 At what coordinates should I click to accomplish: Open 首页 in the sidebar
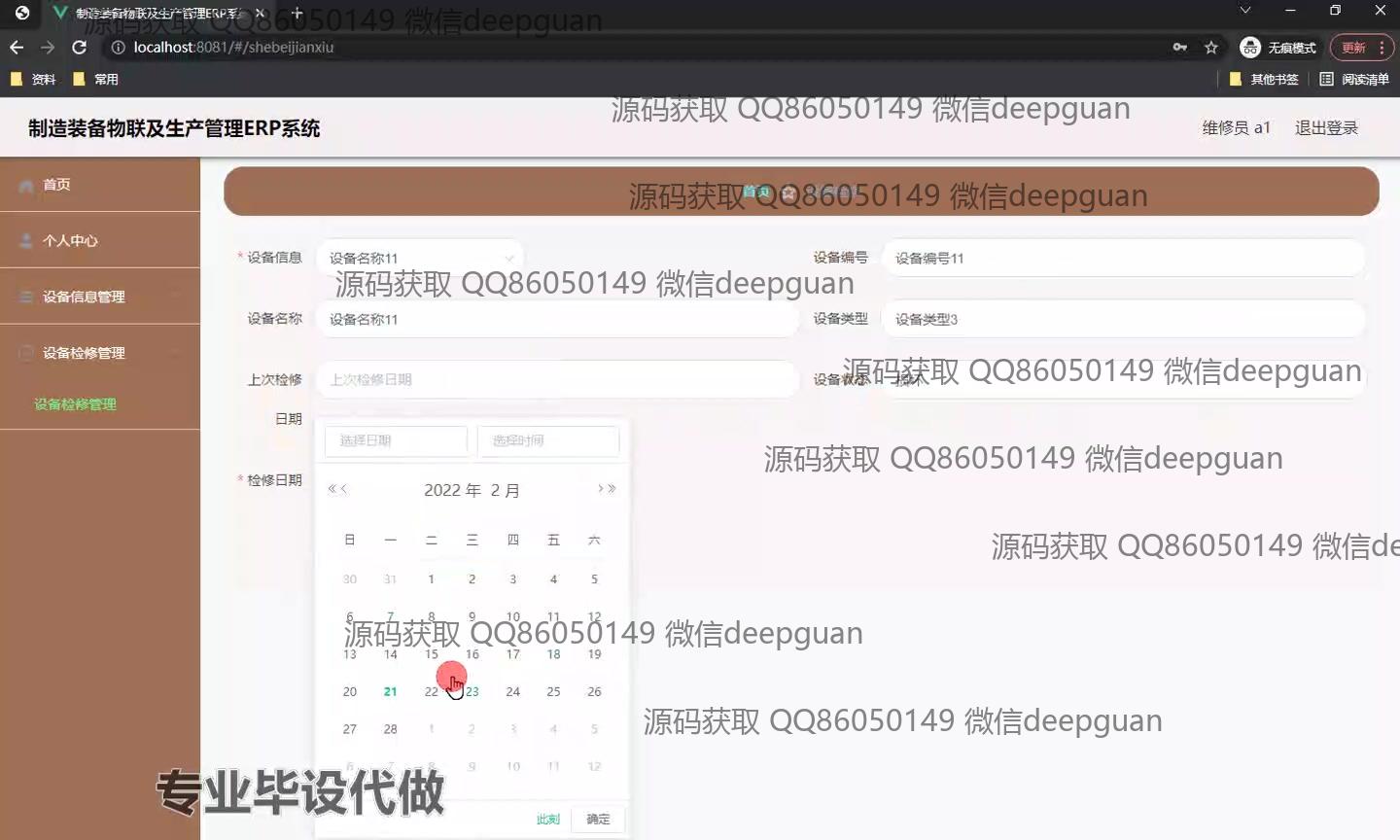[56, 185]
